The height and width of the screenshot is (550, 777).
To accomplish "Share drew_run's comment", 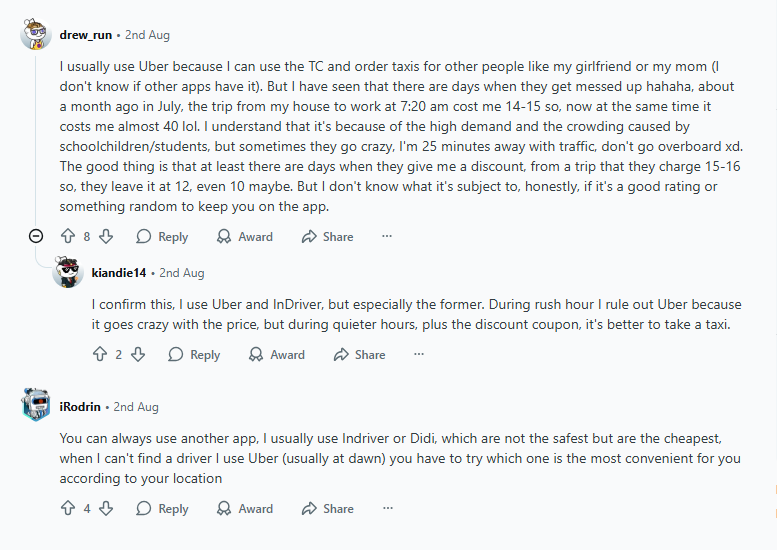I will click(x=327, y=237).
